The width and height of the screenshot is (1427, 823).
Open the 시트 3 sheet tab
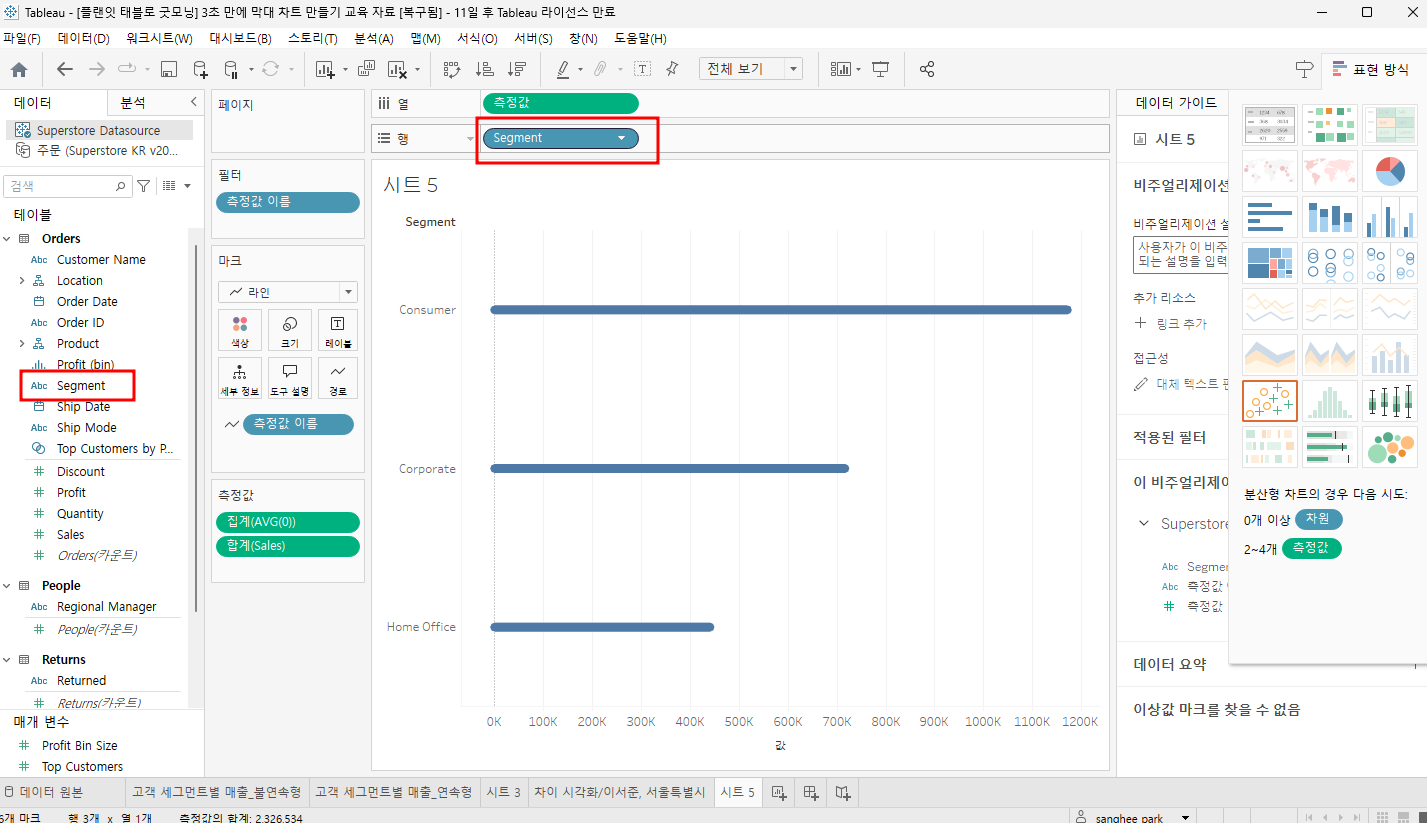[503, 792]
